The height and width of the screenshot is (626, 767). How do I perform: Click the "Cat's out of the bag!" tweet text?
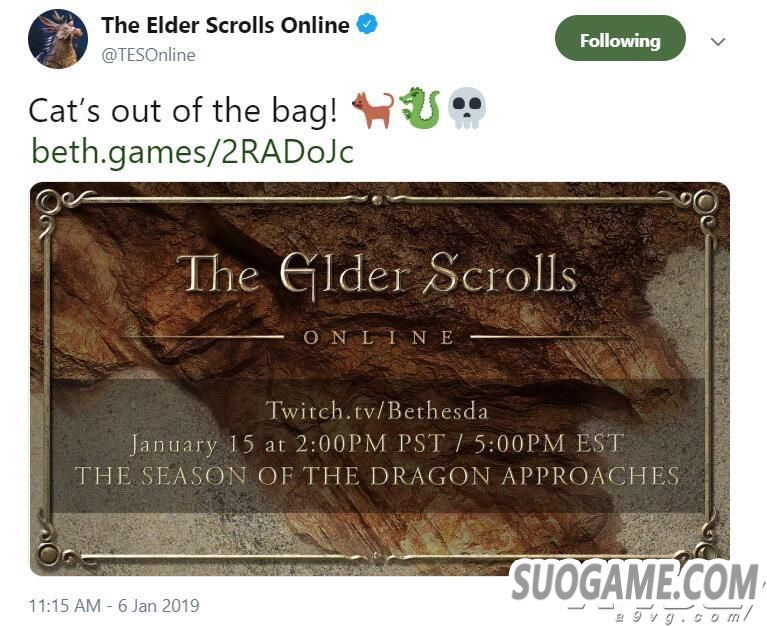[x=183, y=111]
